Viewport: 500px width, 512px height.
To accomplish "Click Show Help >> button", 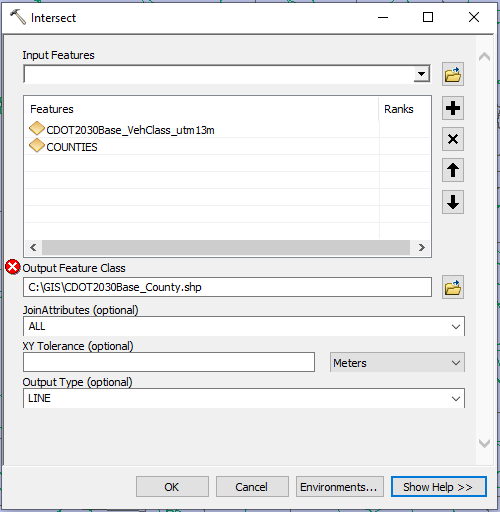I will click(x=438, y=487).
